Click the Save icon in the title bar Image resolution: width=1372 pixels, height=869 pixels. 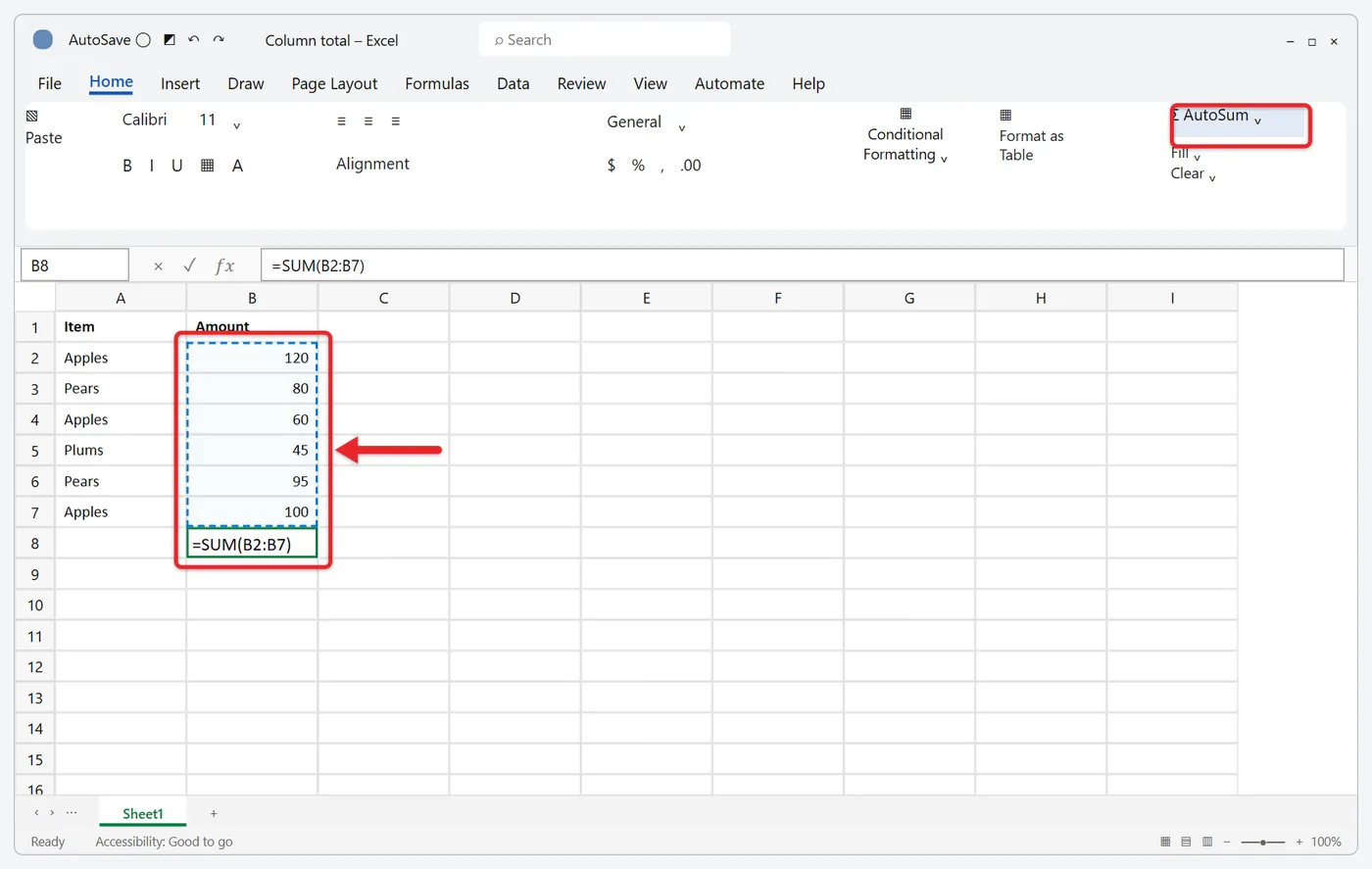pyautogui.click(x=170, y=40)
